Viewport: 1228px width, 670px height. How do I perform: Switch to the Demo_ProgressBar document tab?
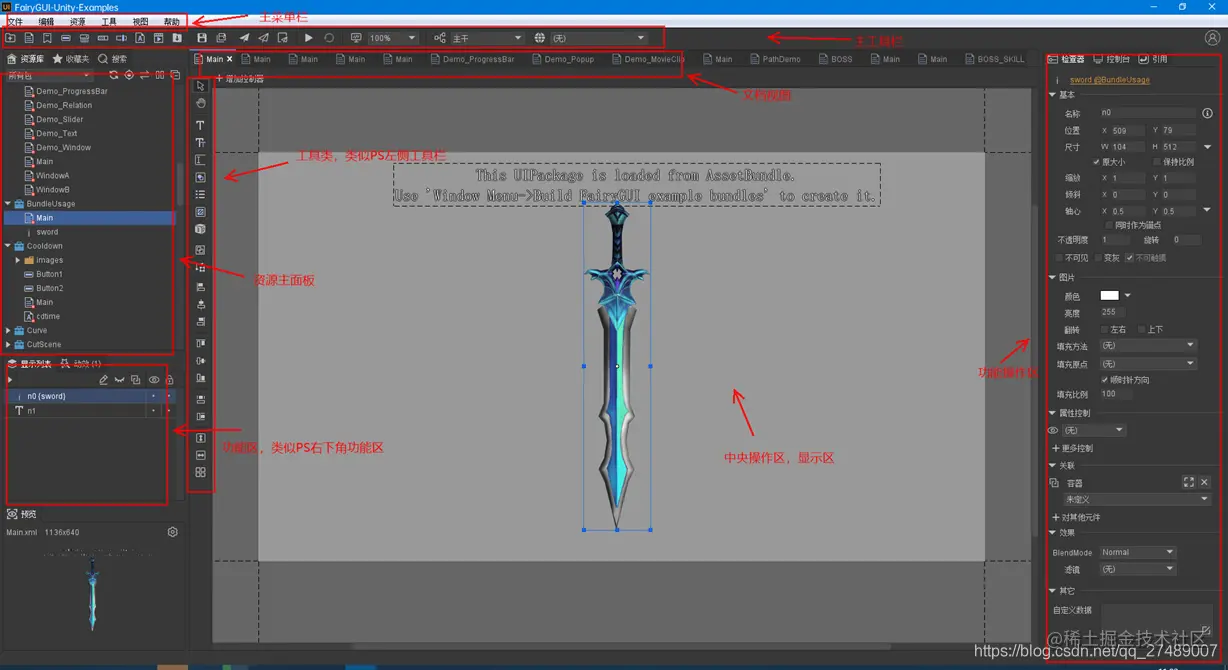[472, 59]
